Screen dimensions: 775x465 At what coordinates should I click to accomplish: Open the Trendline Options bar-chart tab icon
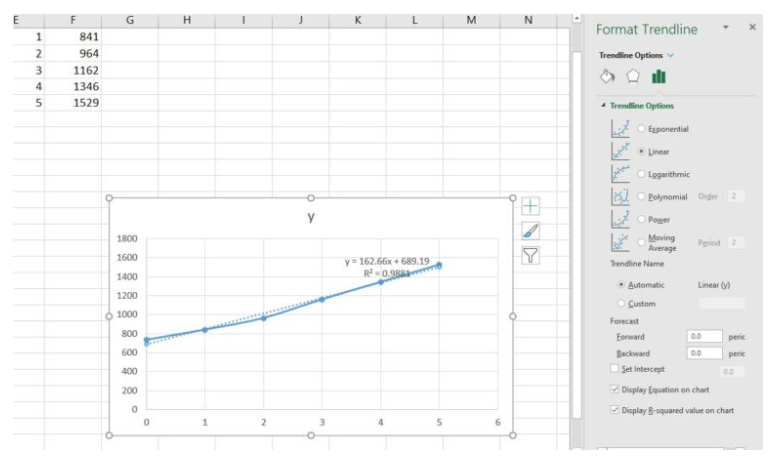(x=658, y=77)
